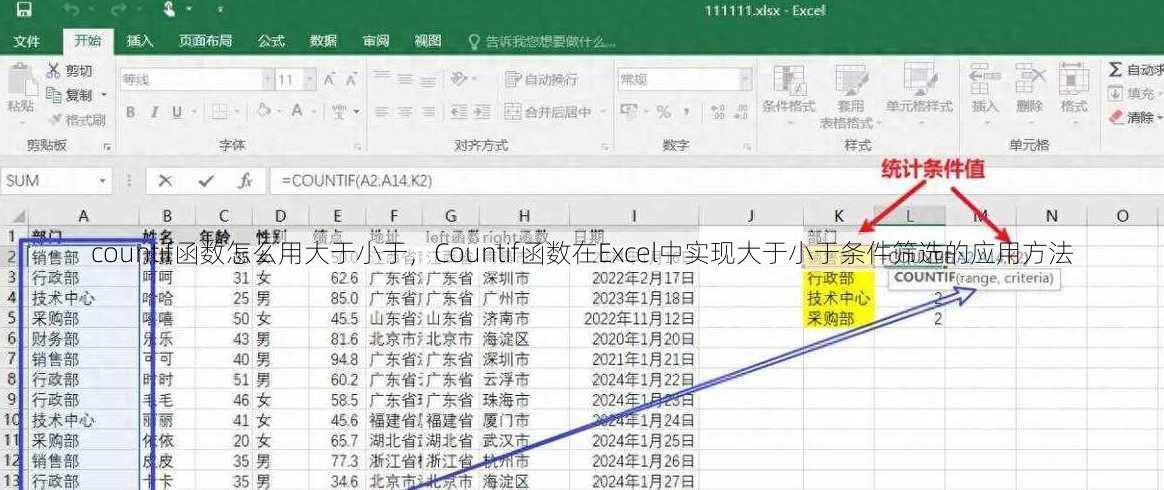Save the workbook from quick access toolbar
Screen dimensions: 1164x490
point(24,10)
